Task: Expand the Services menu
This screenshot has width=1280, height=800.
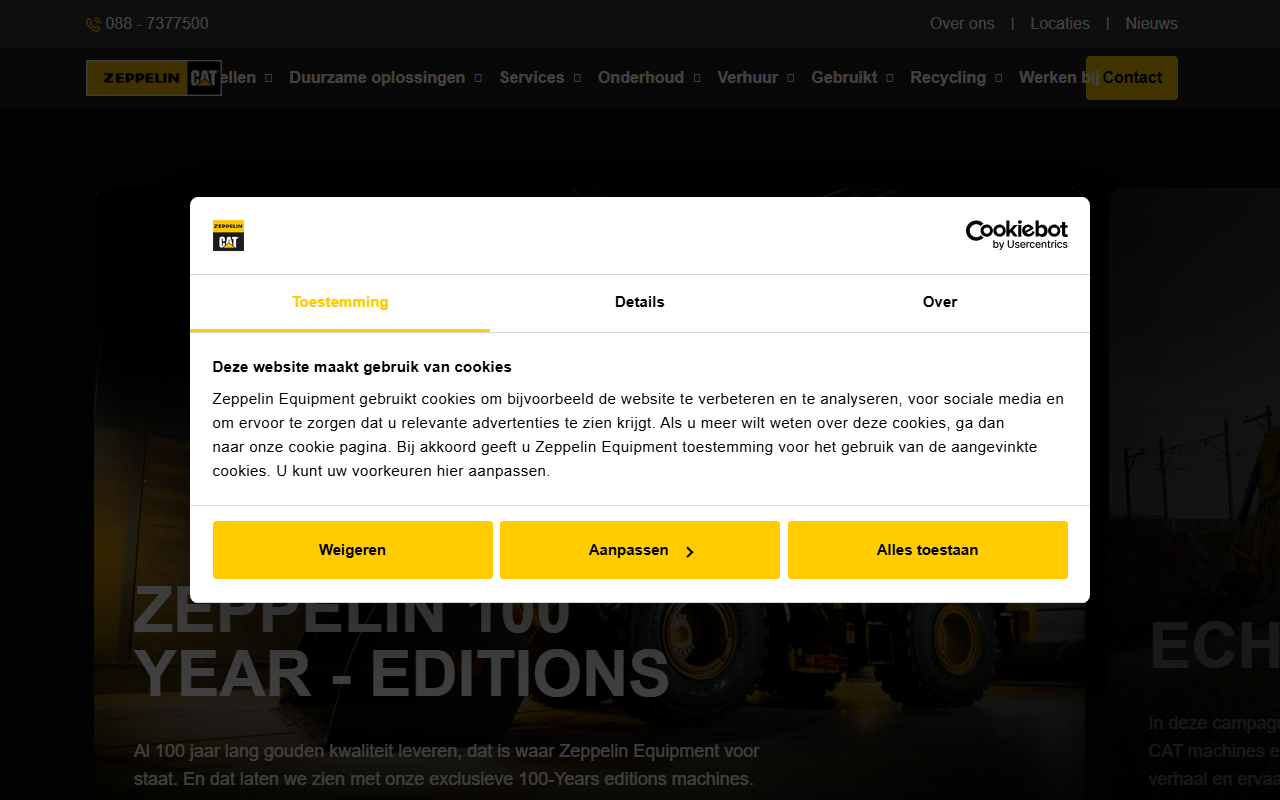Action: click(540, 78)
